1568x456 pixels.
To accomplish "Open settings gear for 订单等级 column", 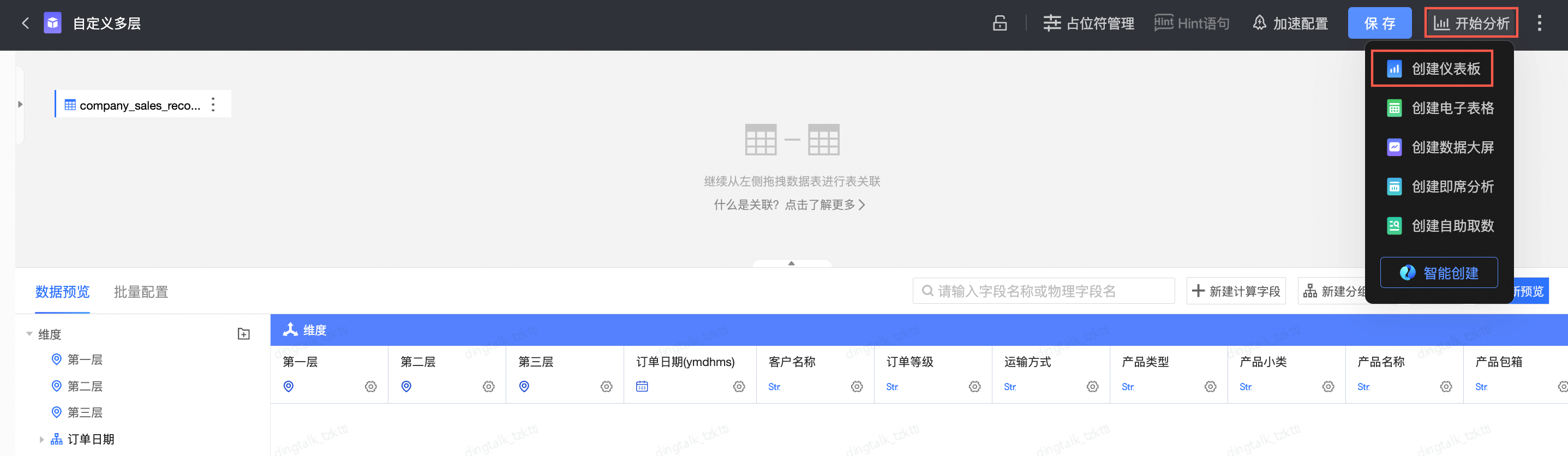I will [x=975, y=387].
